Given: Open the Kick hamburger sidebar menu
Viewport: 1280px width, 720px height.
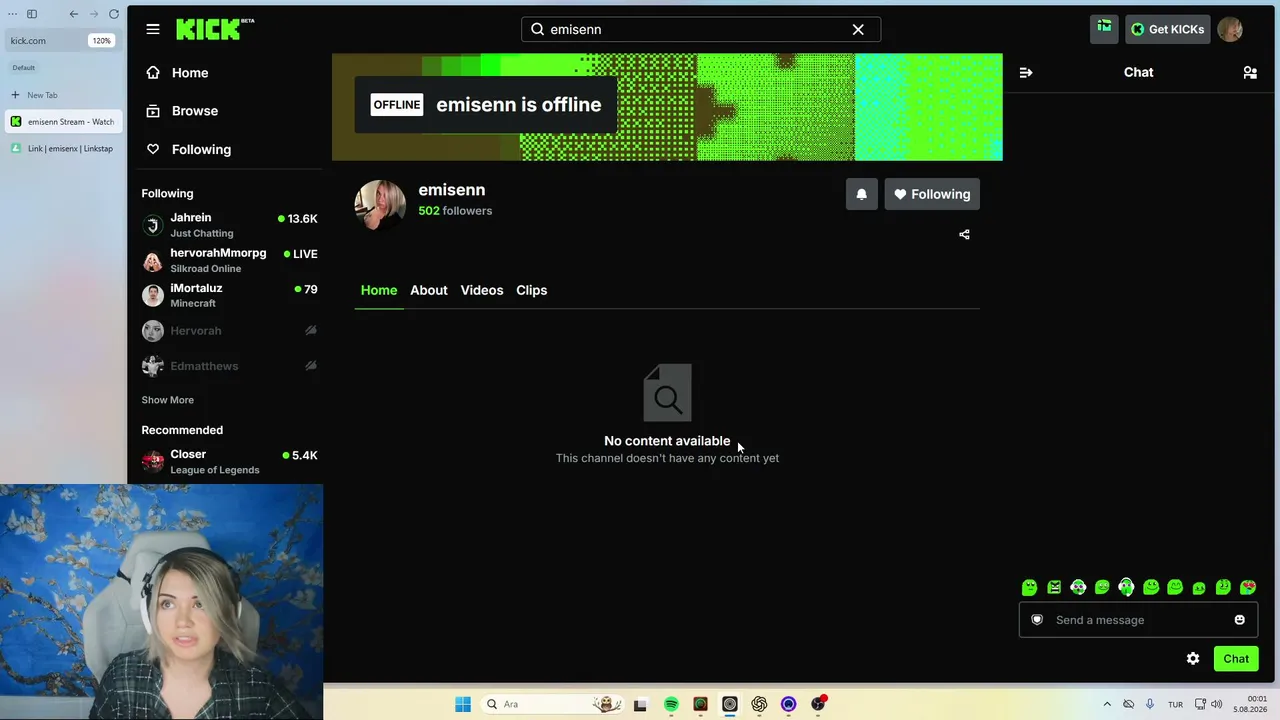Looking at the screenshot, I should pos(153,29).
